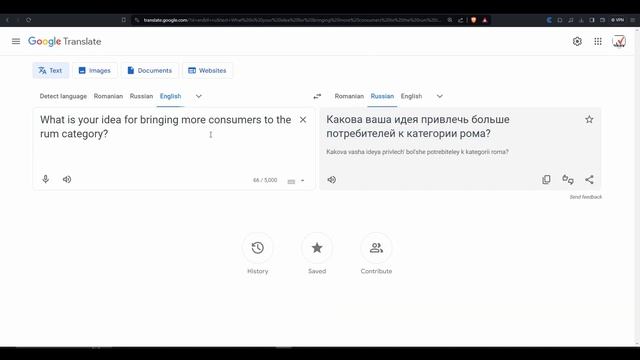The height and width of the screenshot is (360, 640).
Task: Listen to the Russian translation
Action: [x=332, y=180]
